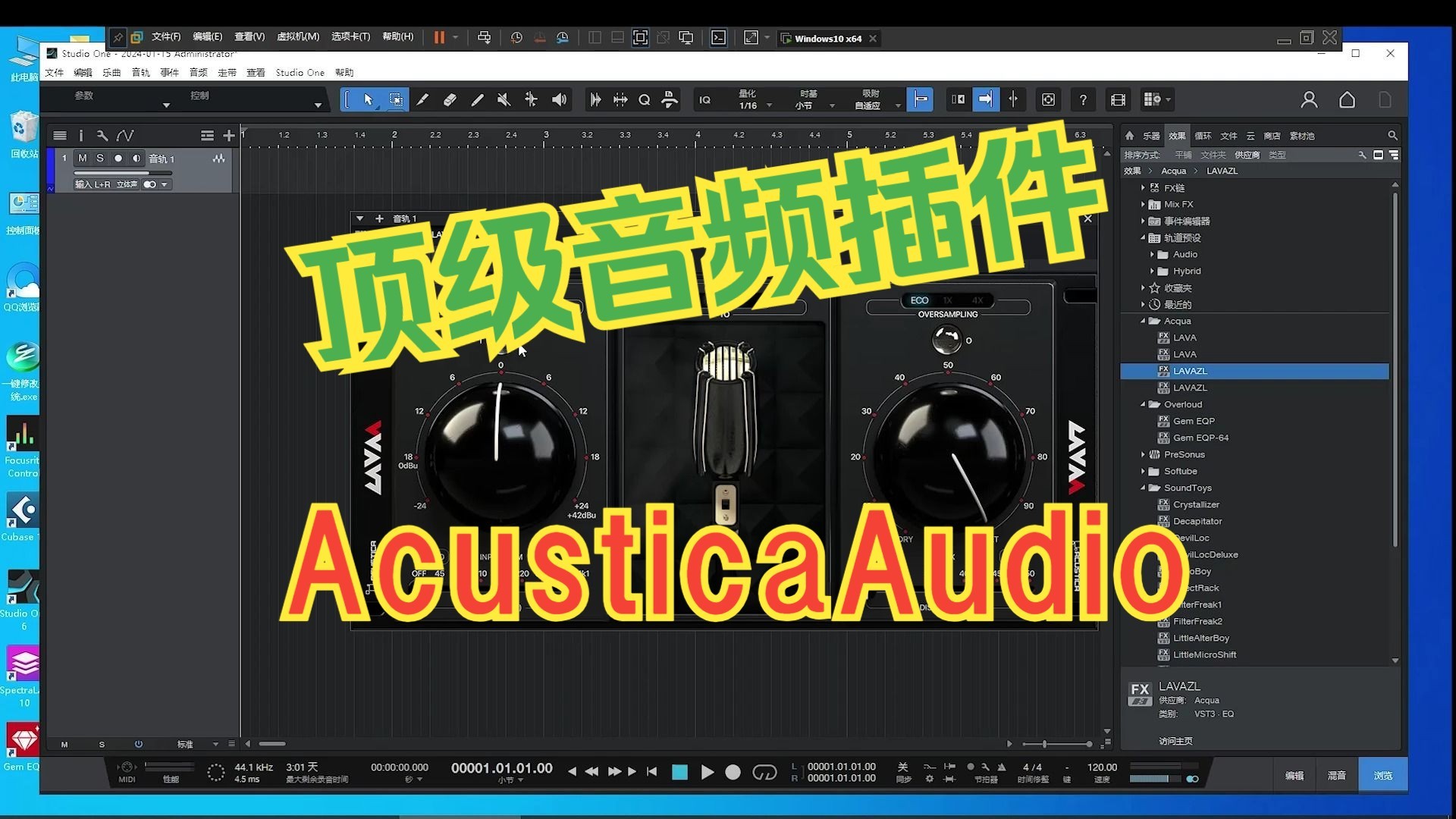This screenshot has height=819, width=1456.
Task: Open track inspector 'i' icon
Action: (x=80, y=136)
